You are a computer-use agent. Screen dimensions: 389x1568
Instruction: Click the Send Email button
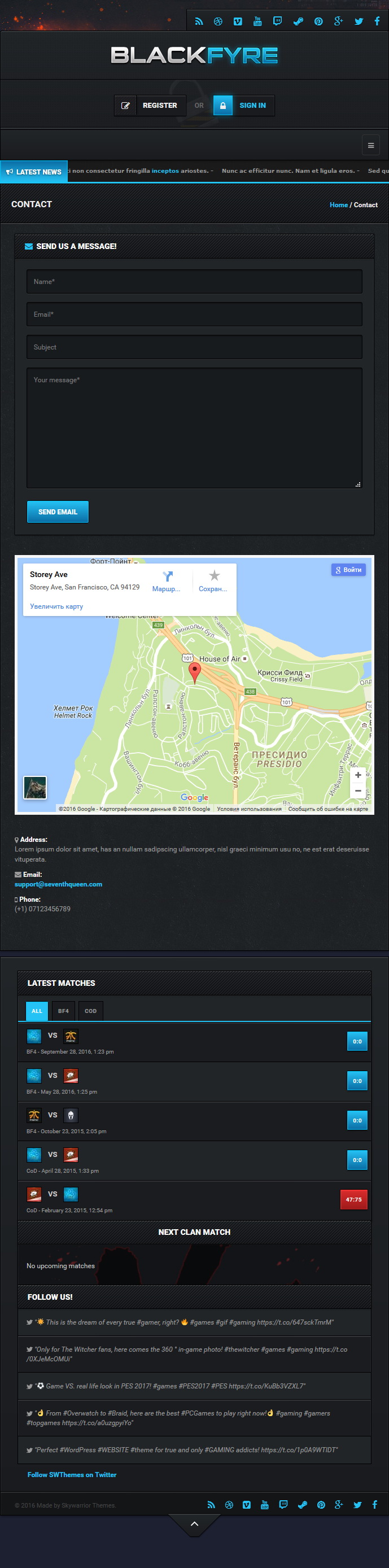pos(58,512)
